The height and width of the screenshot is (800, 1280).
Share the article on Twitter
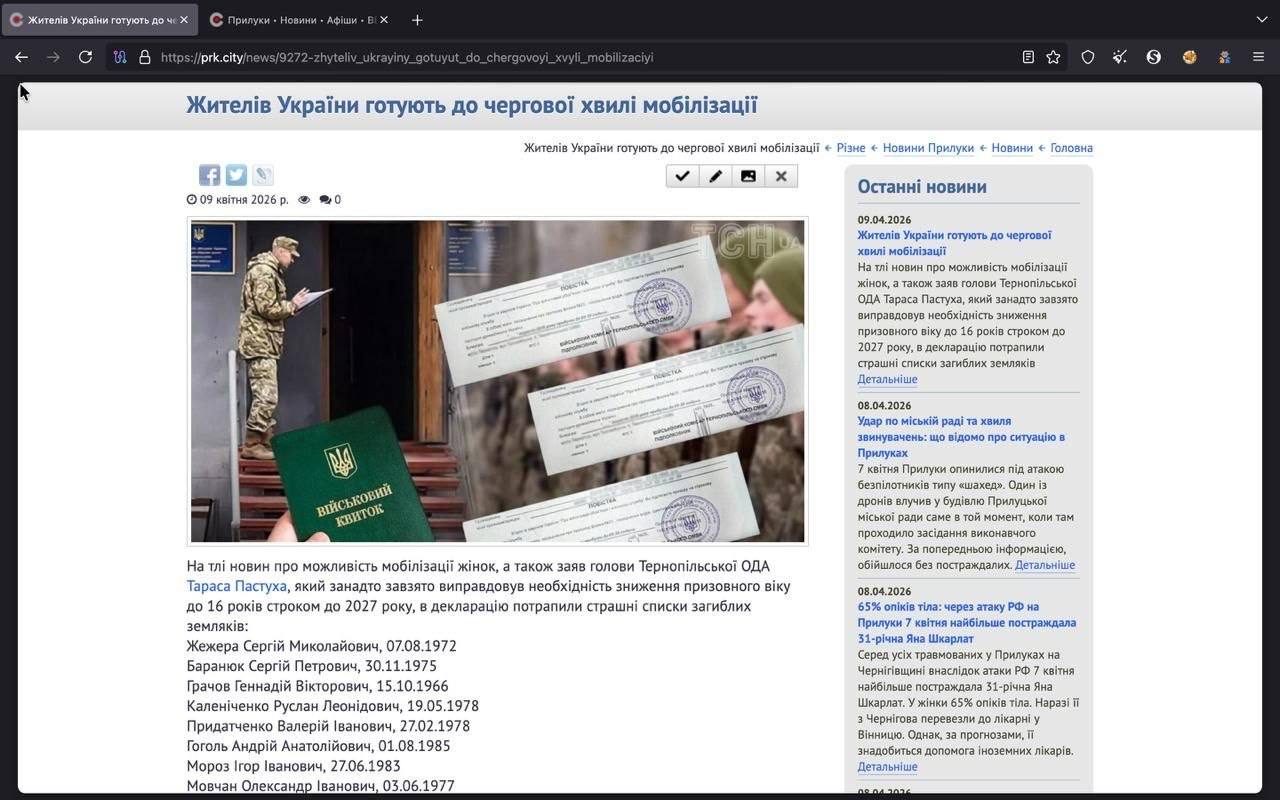point(235,174)
